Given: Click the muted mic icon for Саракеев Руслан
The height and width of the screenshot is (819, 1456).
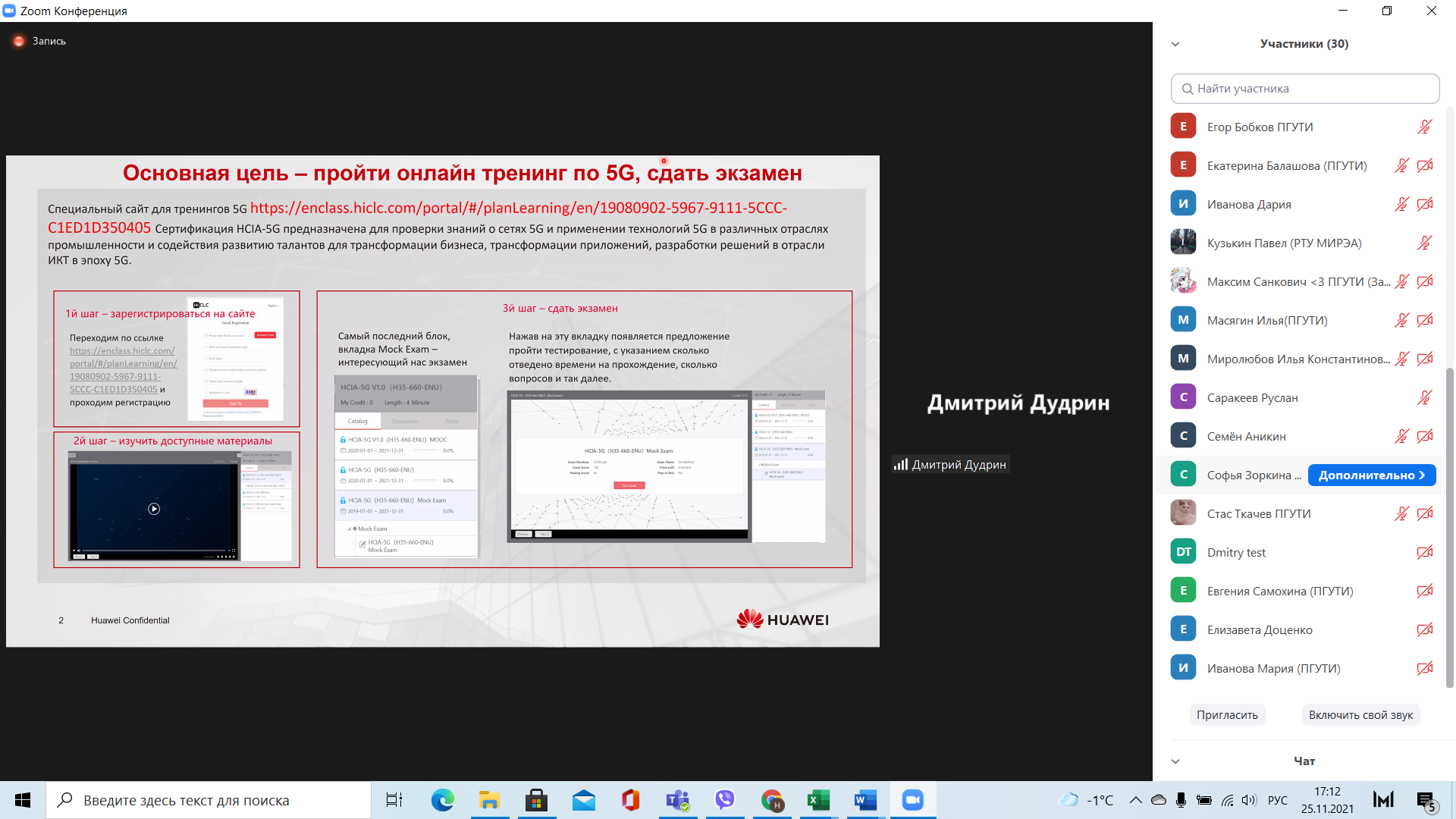Looking at the screenshot, I should [x=1425, y=397].
